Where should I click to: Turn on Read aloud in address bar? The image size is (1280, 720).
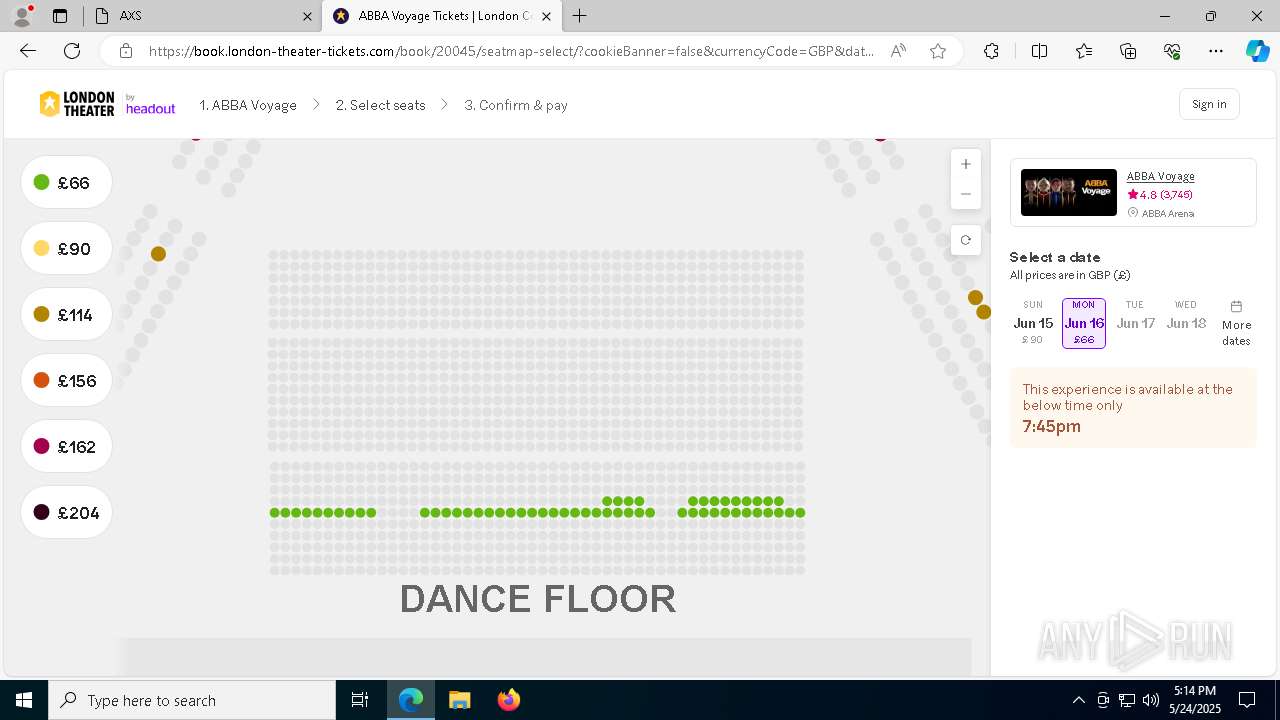898,51
